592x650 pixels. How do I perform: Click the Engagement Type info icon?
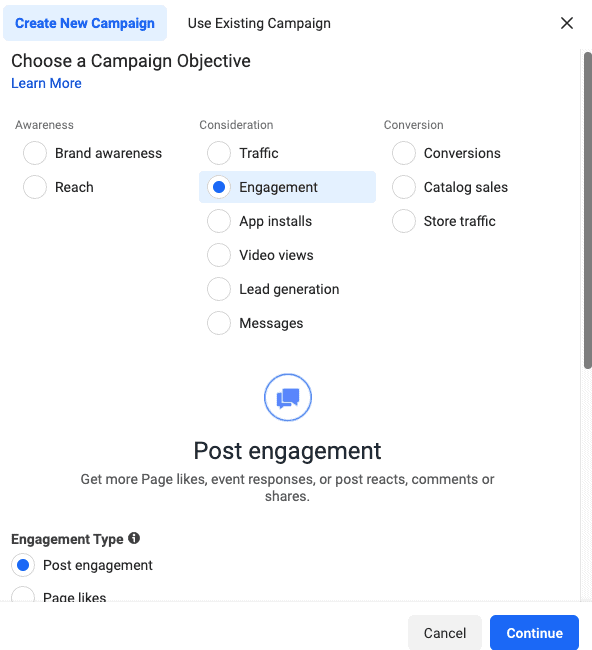pyautogui.click(x=134, y=538)
